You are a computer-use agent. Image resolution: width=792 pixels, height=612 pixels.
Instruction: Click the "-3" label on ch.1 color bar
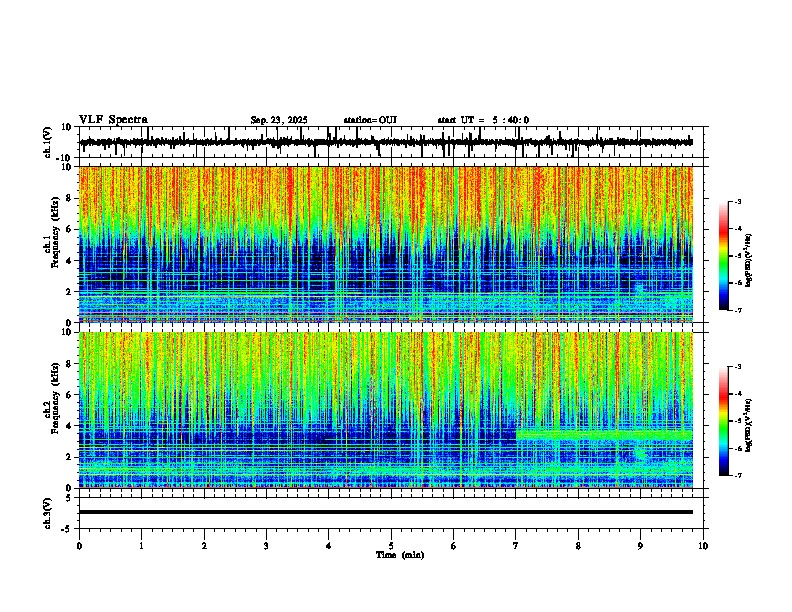pyautogui.click(x=738, y=201)
